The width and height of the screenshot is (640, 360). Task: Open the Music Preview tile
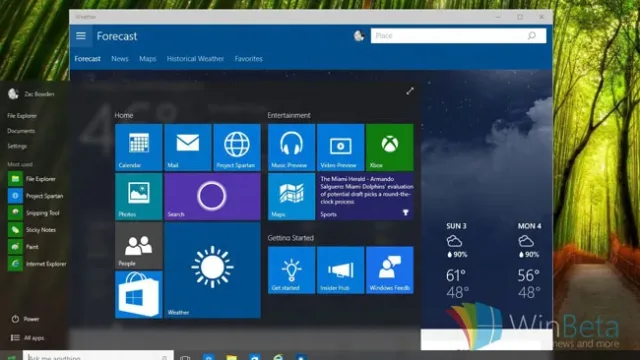(x=291, y=147)
